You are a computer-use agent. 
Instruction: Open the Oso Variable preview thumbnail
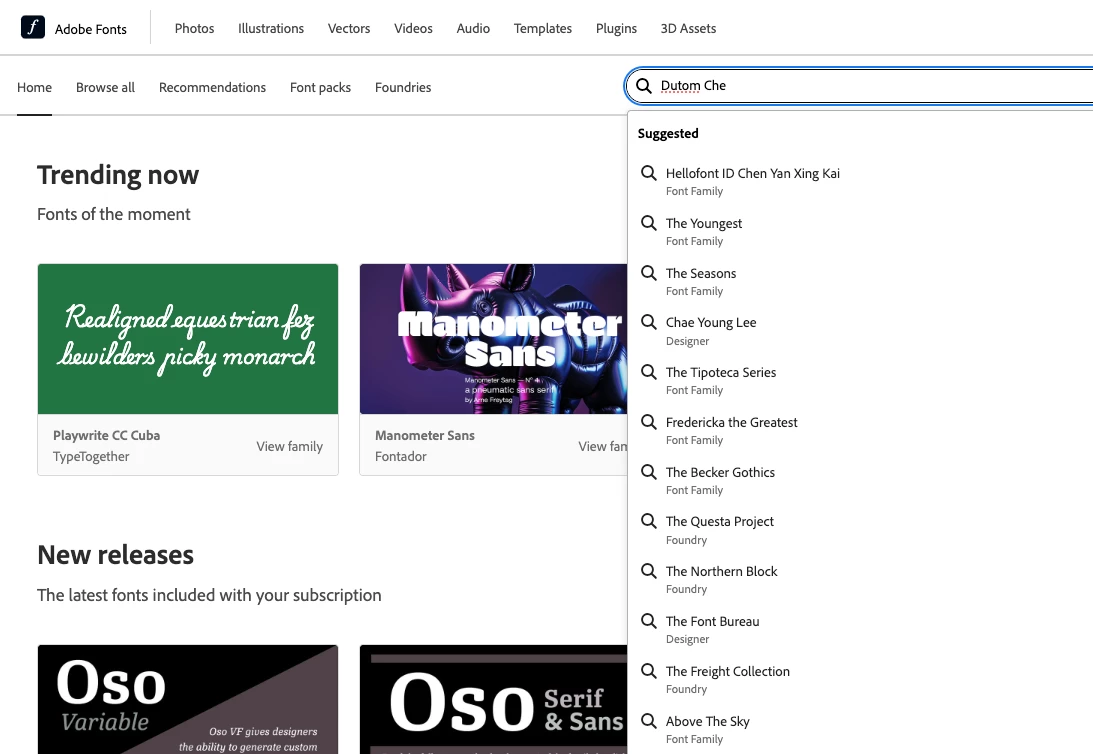188,699
